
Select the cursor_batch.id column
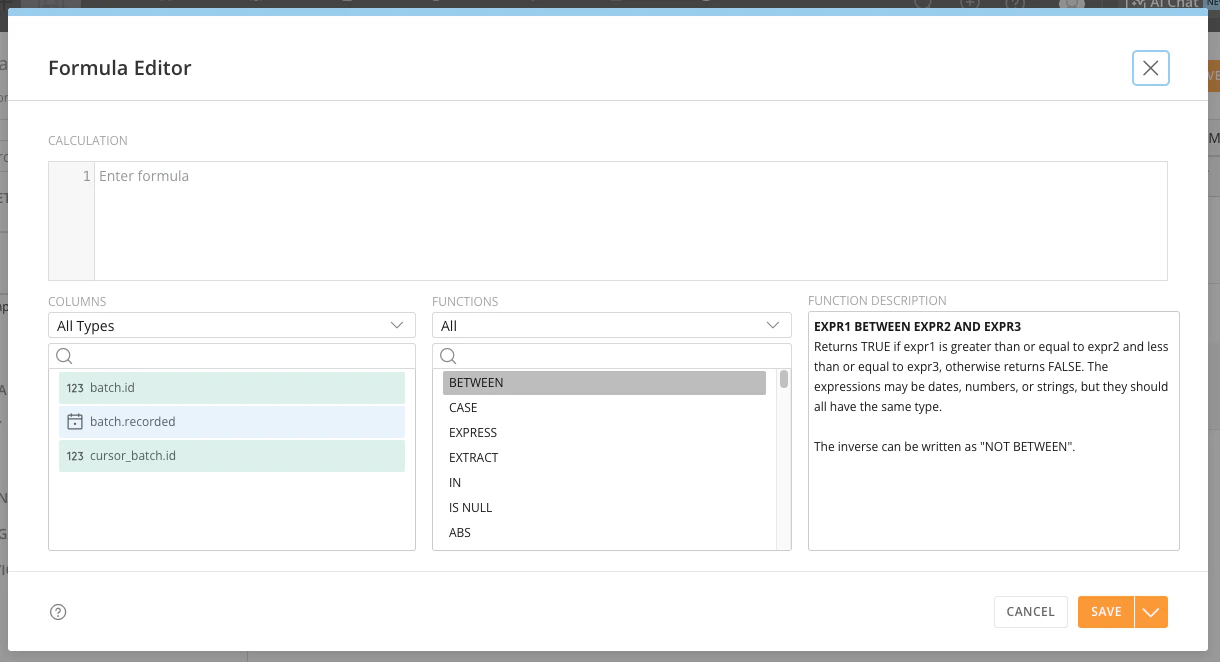(x=232, y=456)
